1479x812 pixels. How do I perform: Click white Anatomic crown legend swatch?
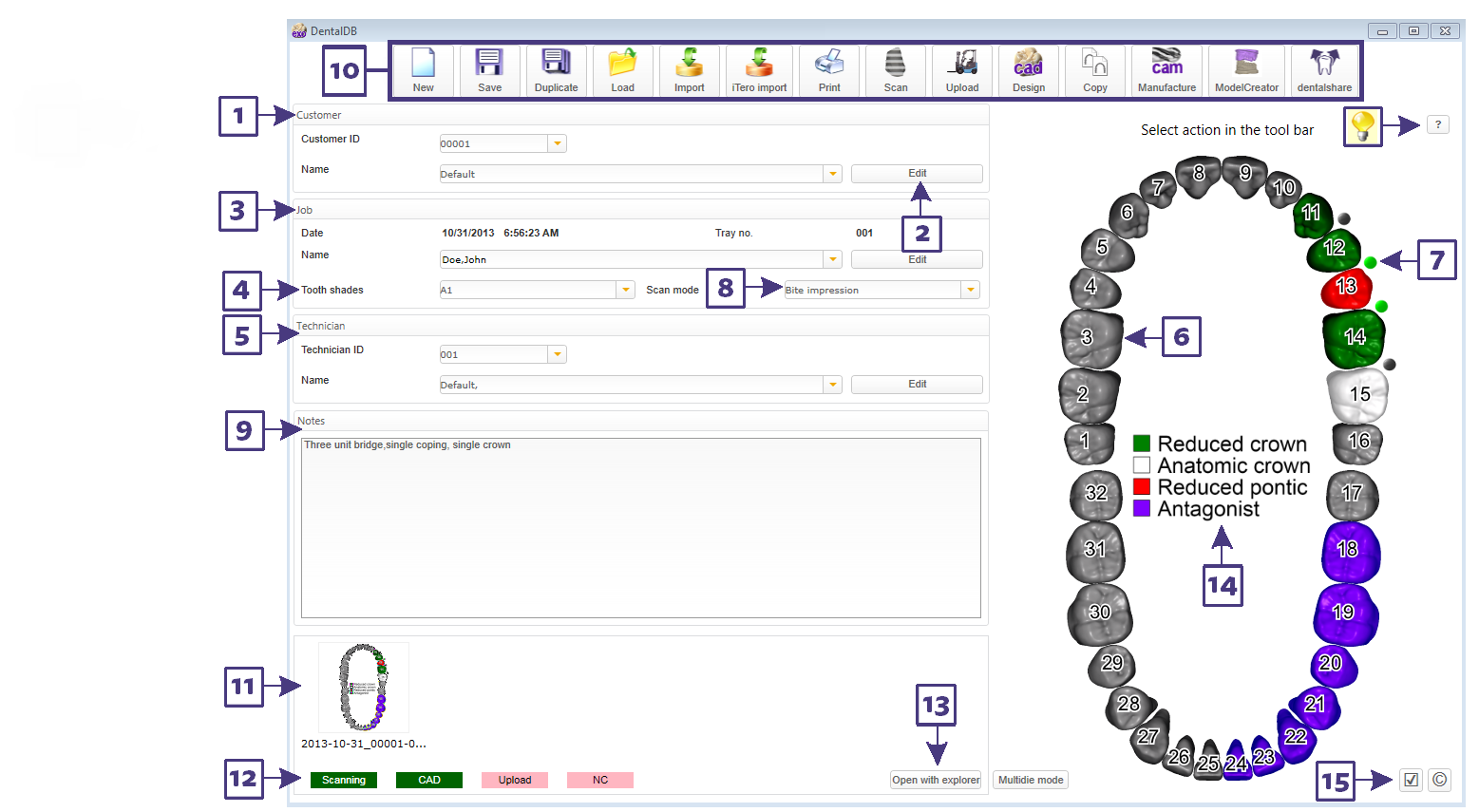tap(1142, 465)
